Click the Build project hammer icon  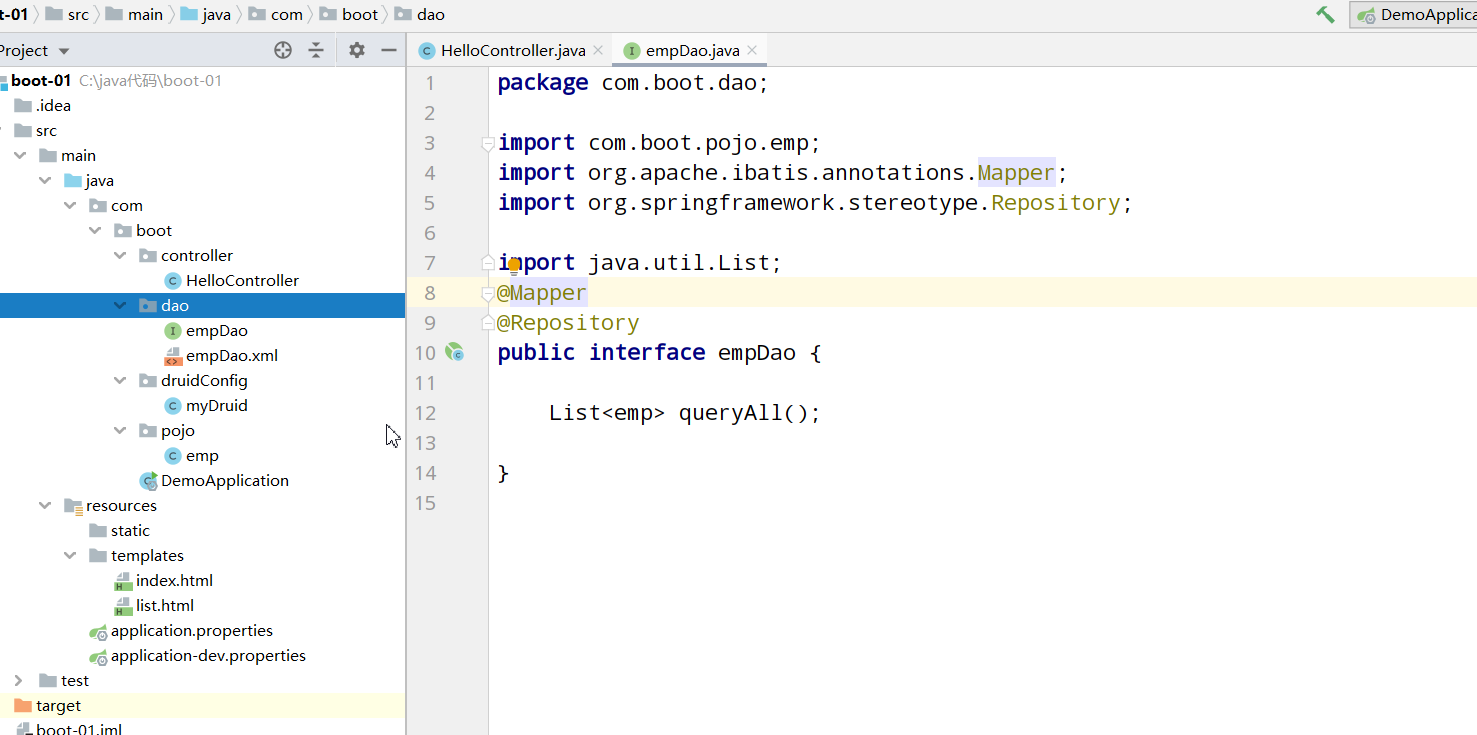coord(1325,14)
